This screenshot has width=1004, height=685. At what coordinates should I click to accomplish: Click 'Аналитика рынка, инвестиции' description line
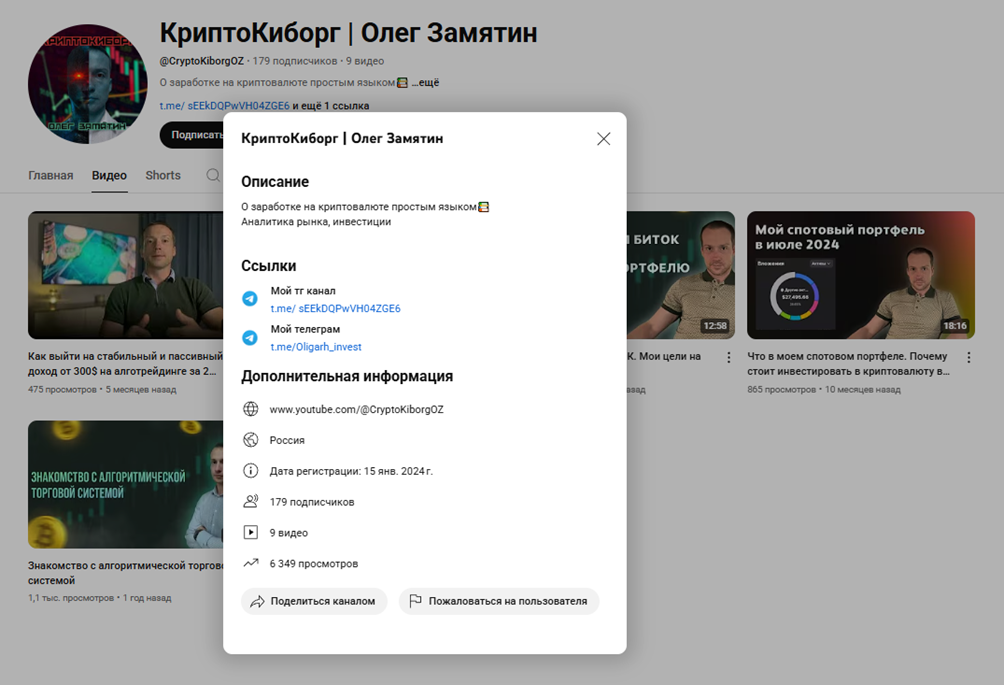pyautogui.click(x=316, y=222)
